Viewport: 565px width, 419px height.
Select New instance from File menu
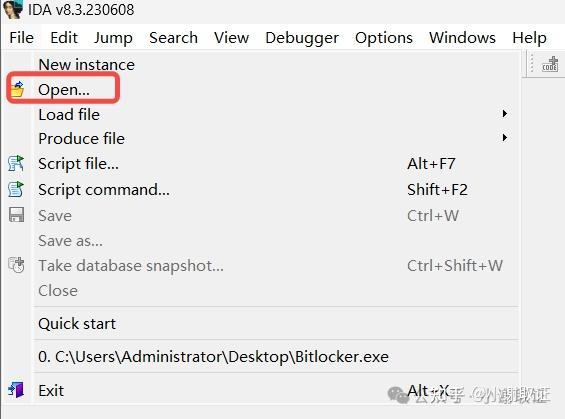[x=86, y=65]
